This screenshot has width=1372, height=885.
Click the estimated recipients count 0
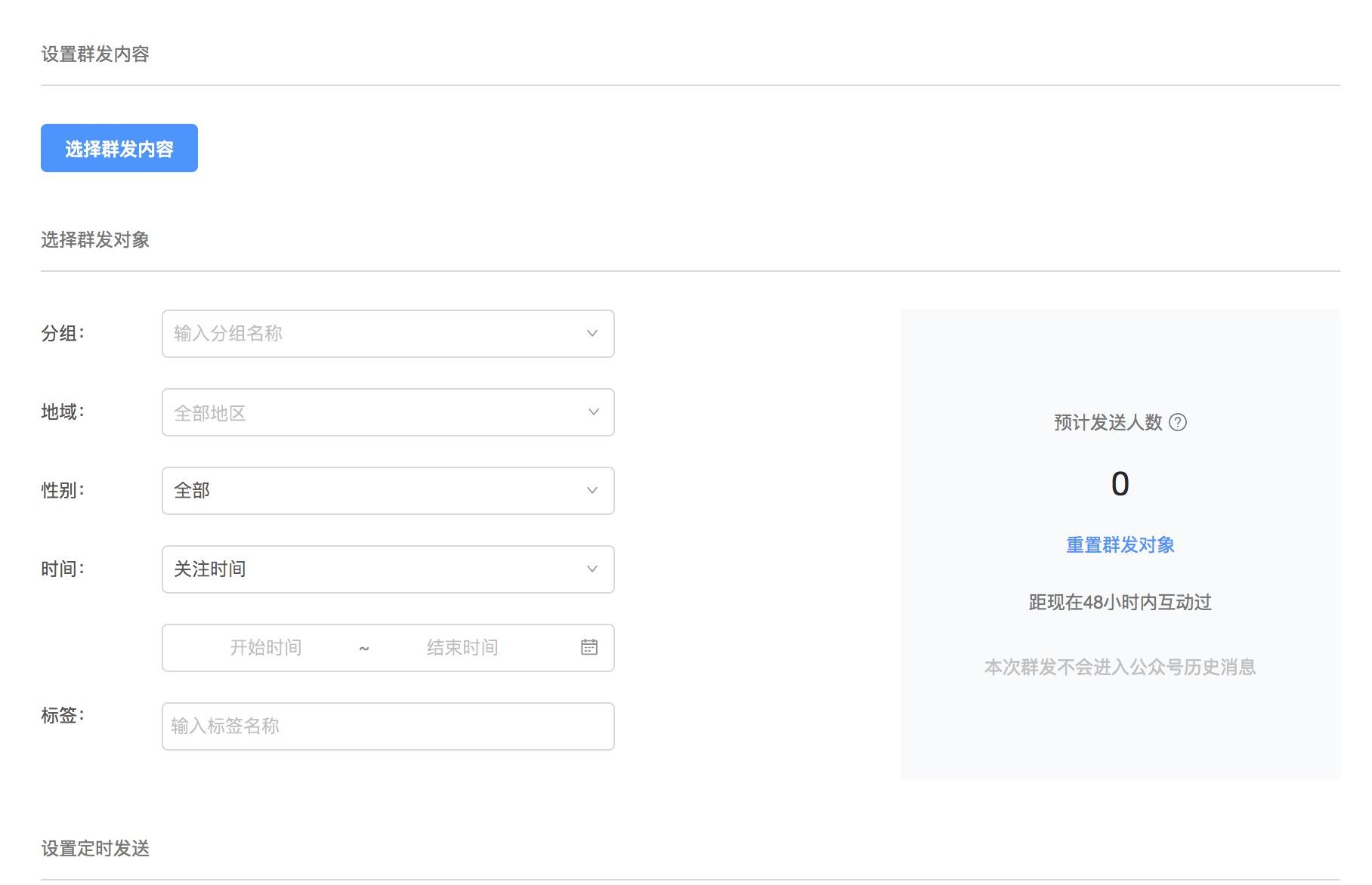pyautogui.click(x=1120, y=484)
